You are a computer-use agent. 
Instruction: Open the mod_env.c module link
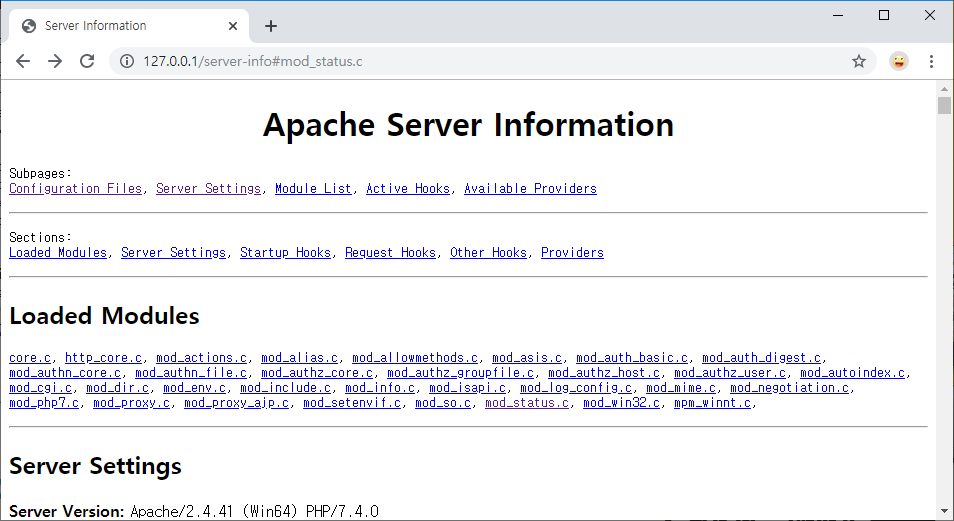[x=195, y=388]
